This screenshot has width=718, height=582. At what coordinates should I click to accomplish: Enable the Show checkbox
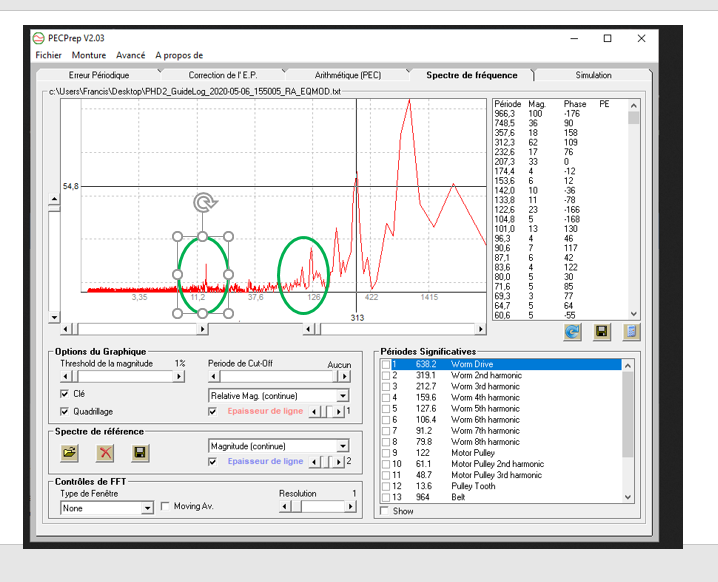point(384,511)
